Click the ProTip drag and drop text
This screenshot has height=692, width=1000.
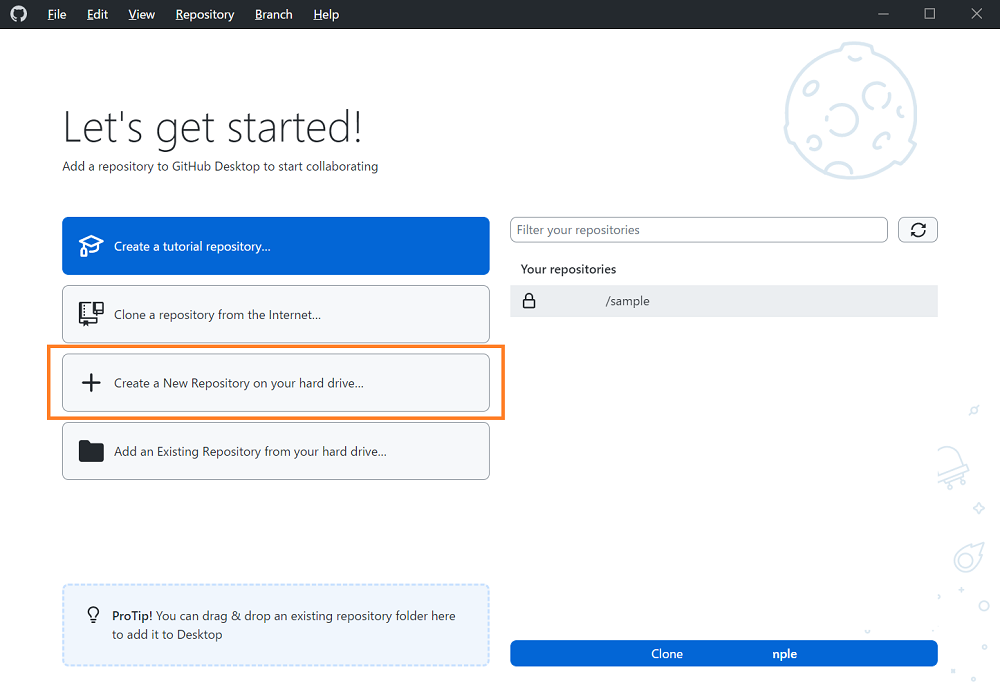point(284,625)
